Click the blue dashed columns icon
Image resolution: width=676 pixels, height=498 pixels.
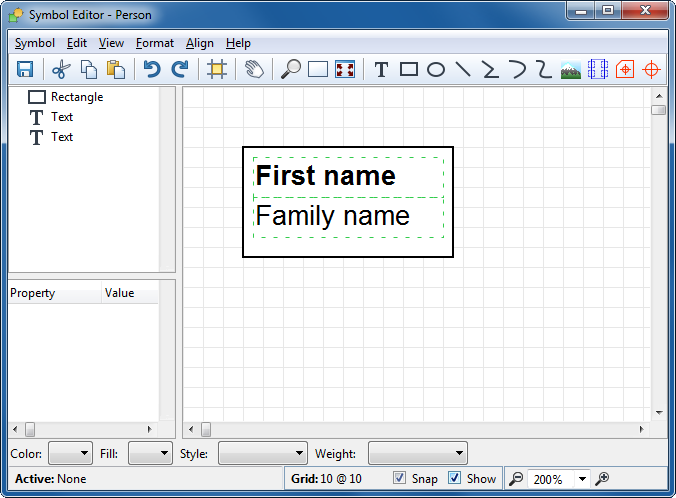coord(598,69)
